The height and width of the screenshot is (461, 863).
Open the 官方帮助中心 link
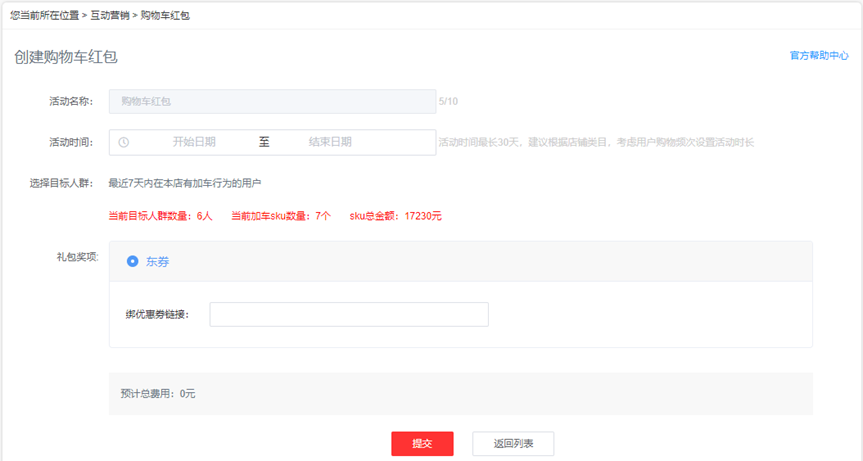coord(819,56)
